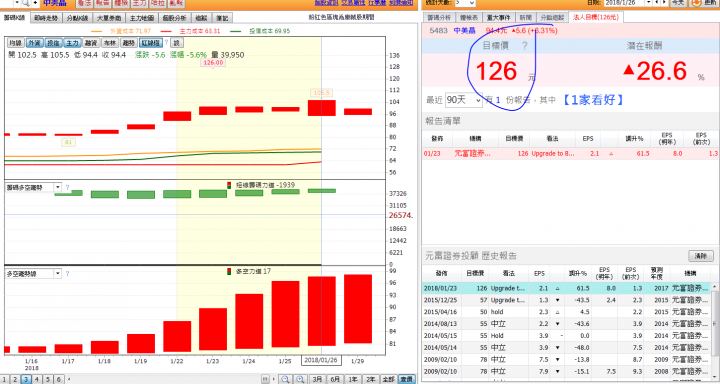This screenshot has width=720, height=384.
Task: Click the 中美晶 stock name link in right panel
Action: (x=466, y=30)
